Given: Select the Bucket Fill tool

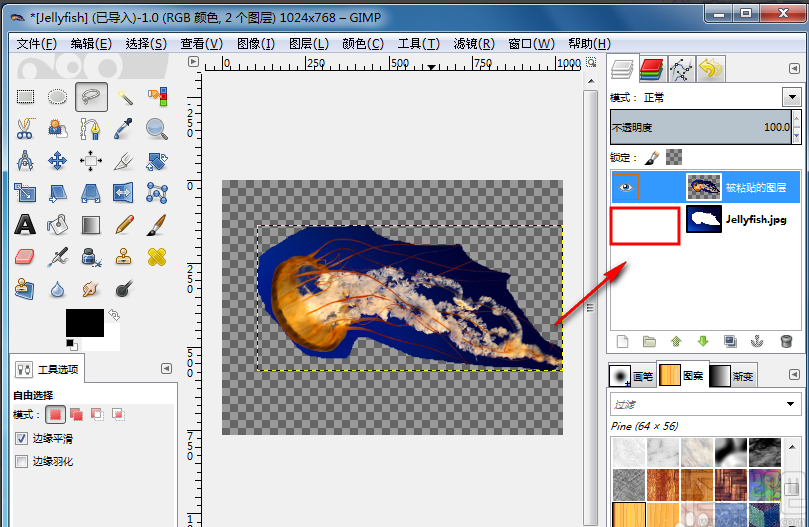Looking at the screenshot, I should tap(57, 225).
